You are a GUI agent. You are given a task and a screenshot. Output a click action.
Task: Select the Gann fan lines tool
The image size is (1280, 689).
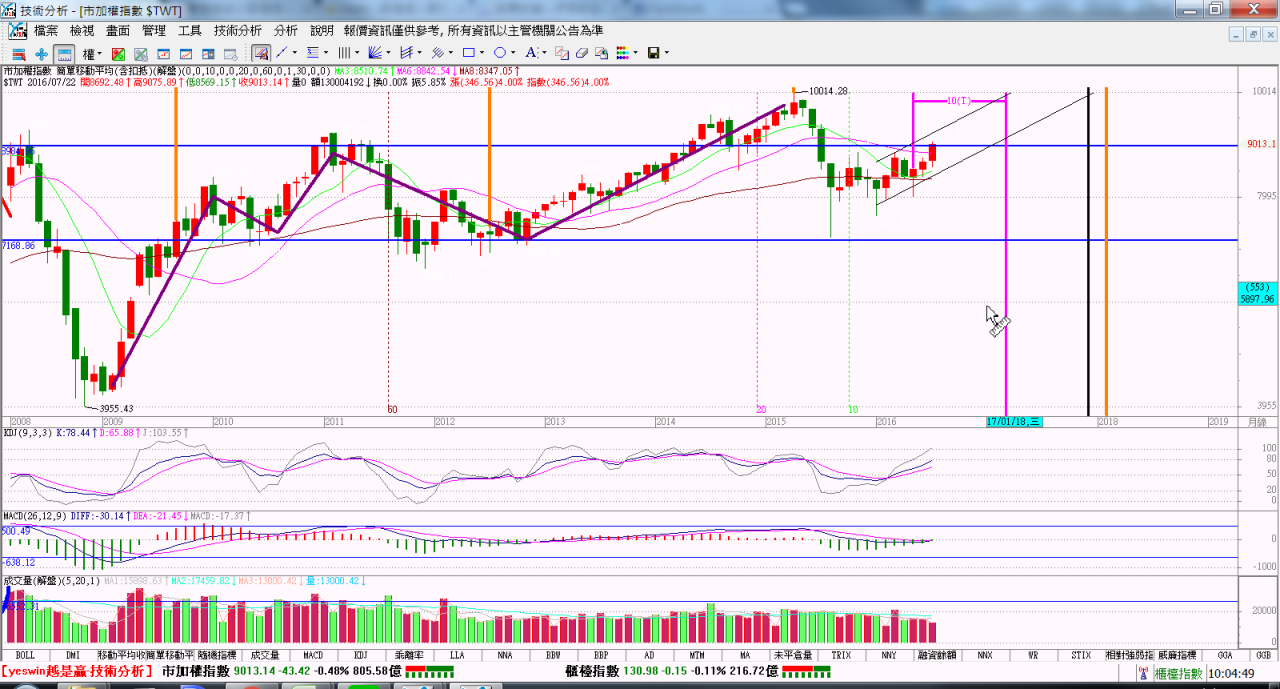point(375,53)
